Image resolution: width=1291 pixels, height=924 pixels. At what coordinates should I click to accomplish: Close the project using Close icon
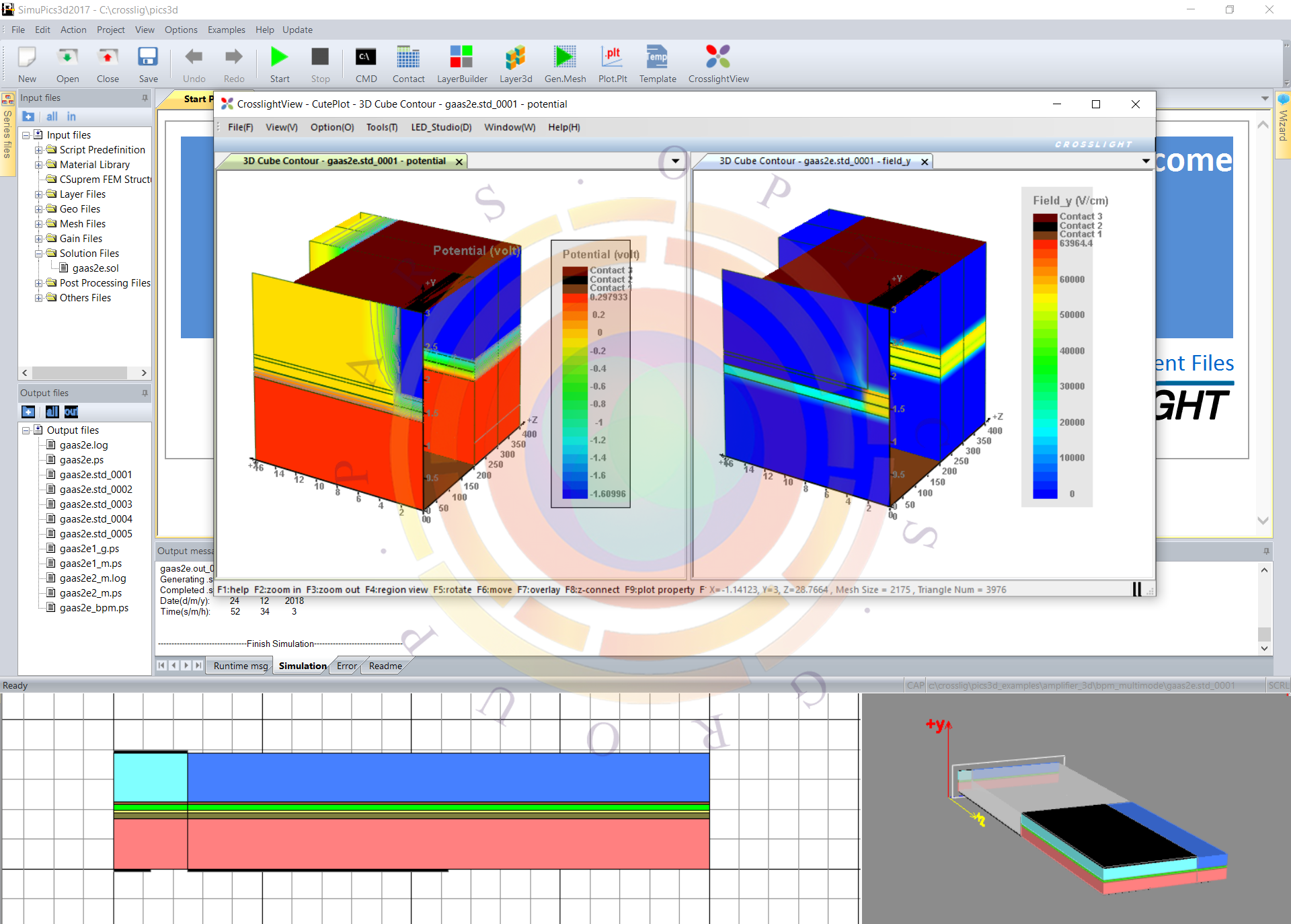tap(108, 64)
